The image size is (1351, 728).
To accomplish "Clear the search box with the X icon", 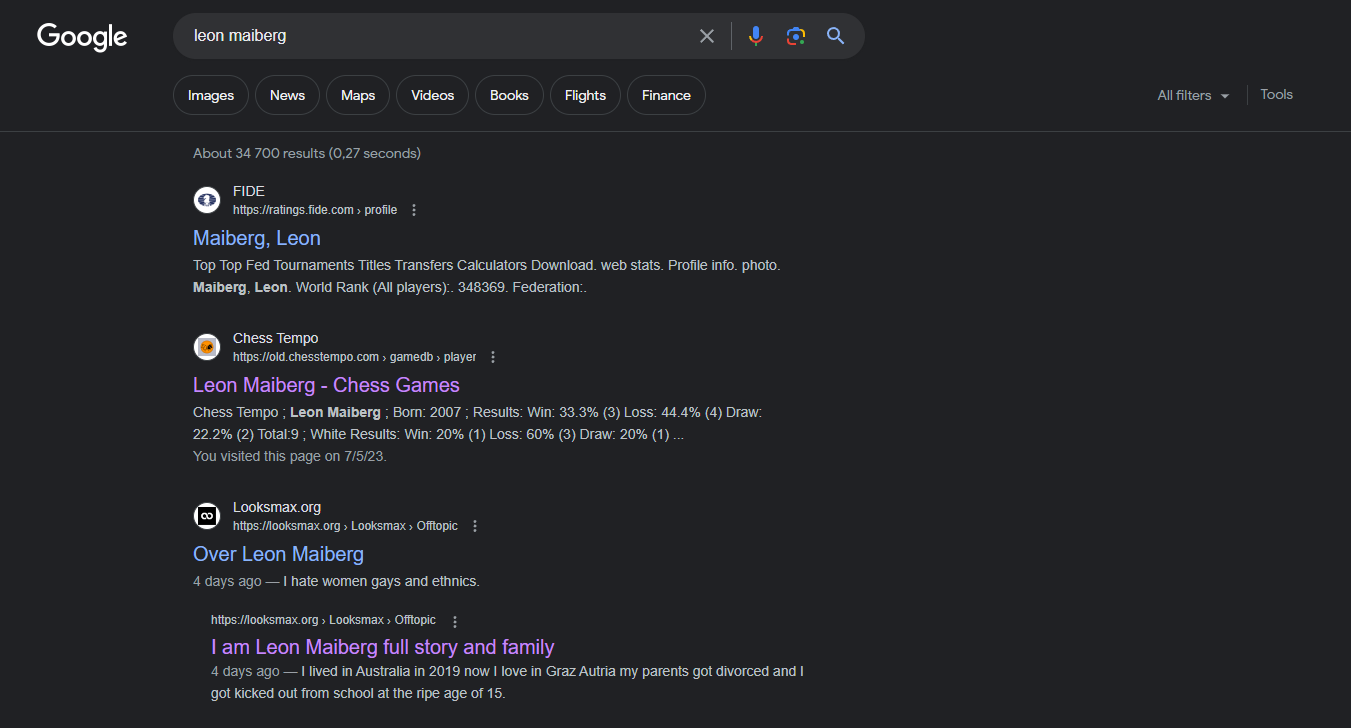I will 707,36.
